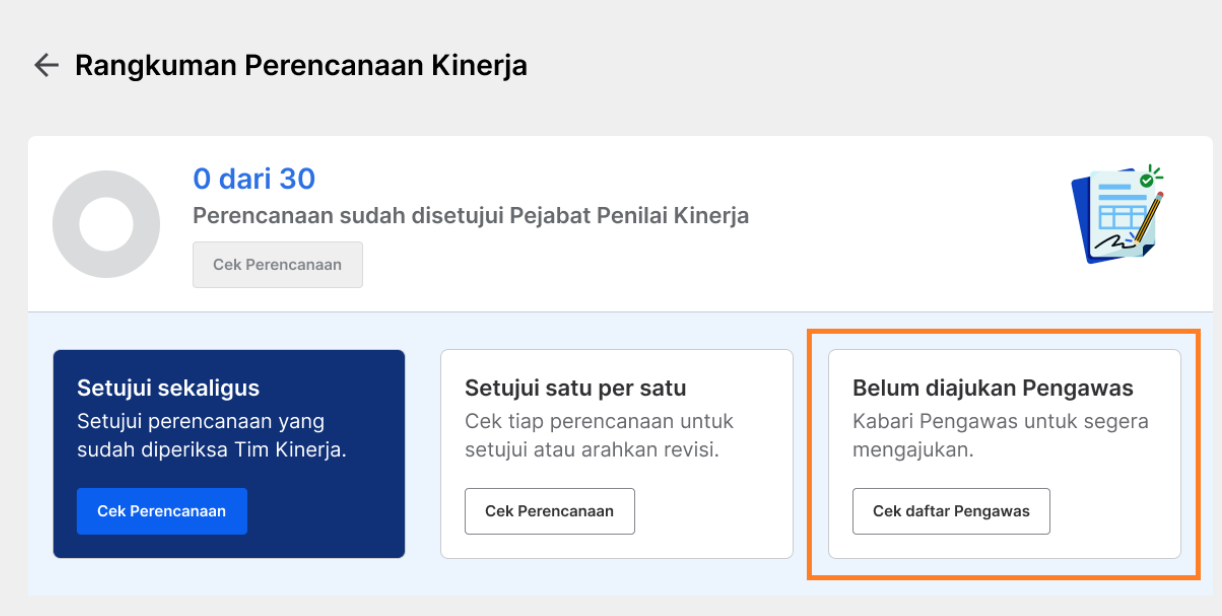
Task: Go back using the left arrow icon
Action: point(46,66)
